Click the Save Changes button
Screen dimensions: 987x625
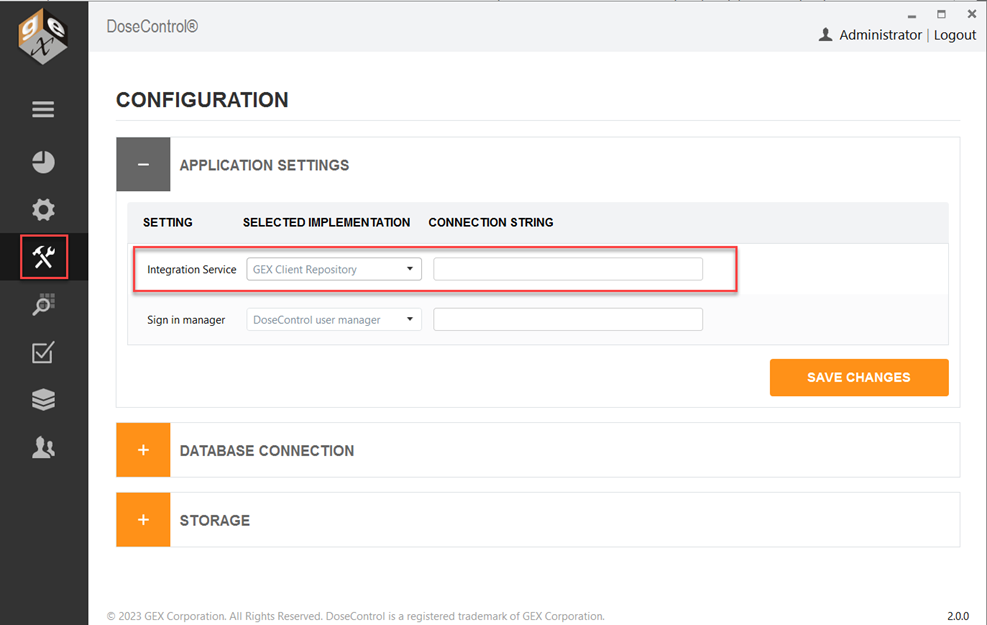(859, 377)
